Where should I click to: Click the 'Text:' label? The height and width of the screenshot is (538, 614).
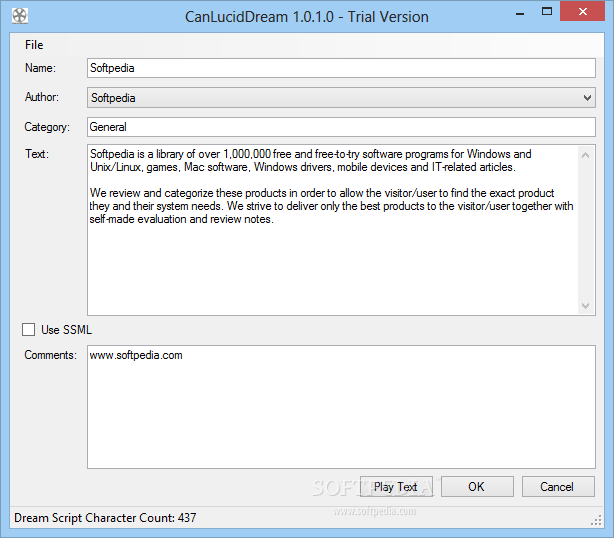(37, 154)
